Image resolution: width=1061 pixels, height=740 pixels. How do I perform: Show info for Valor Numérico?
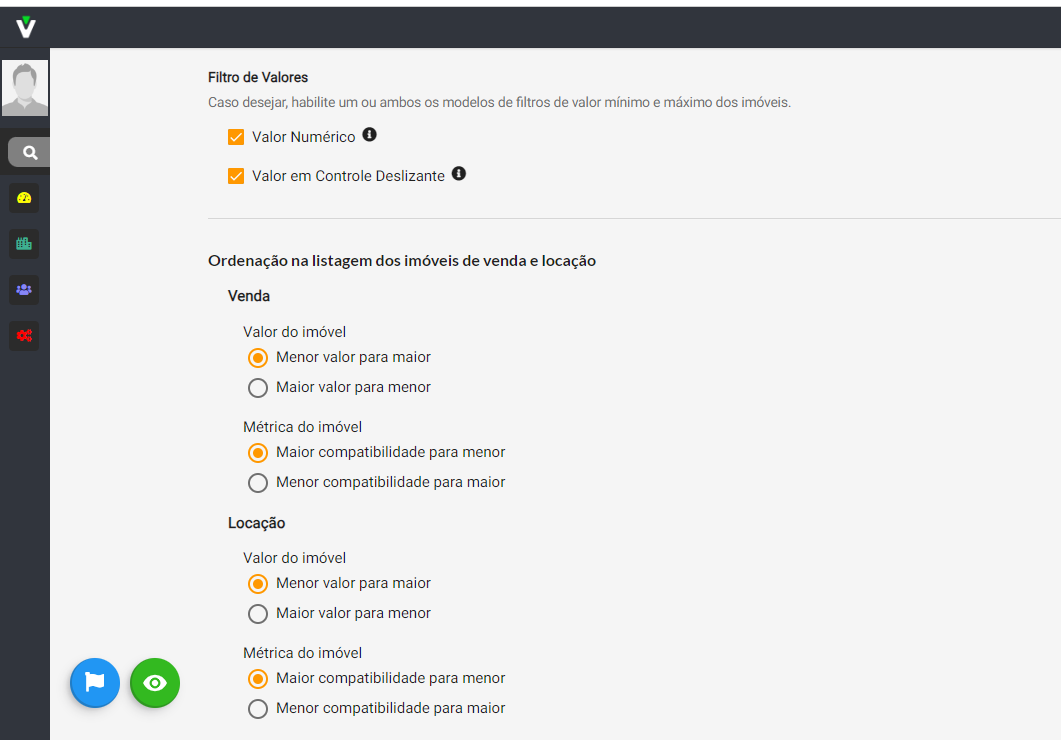click(369, 135)
